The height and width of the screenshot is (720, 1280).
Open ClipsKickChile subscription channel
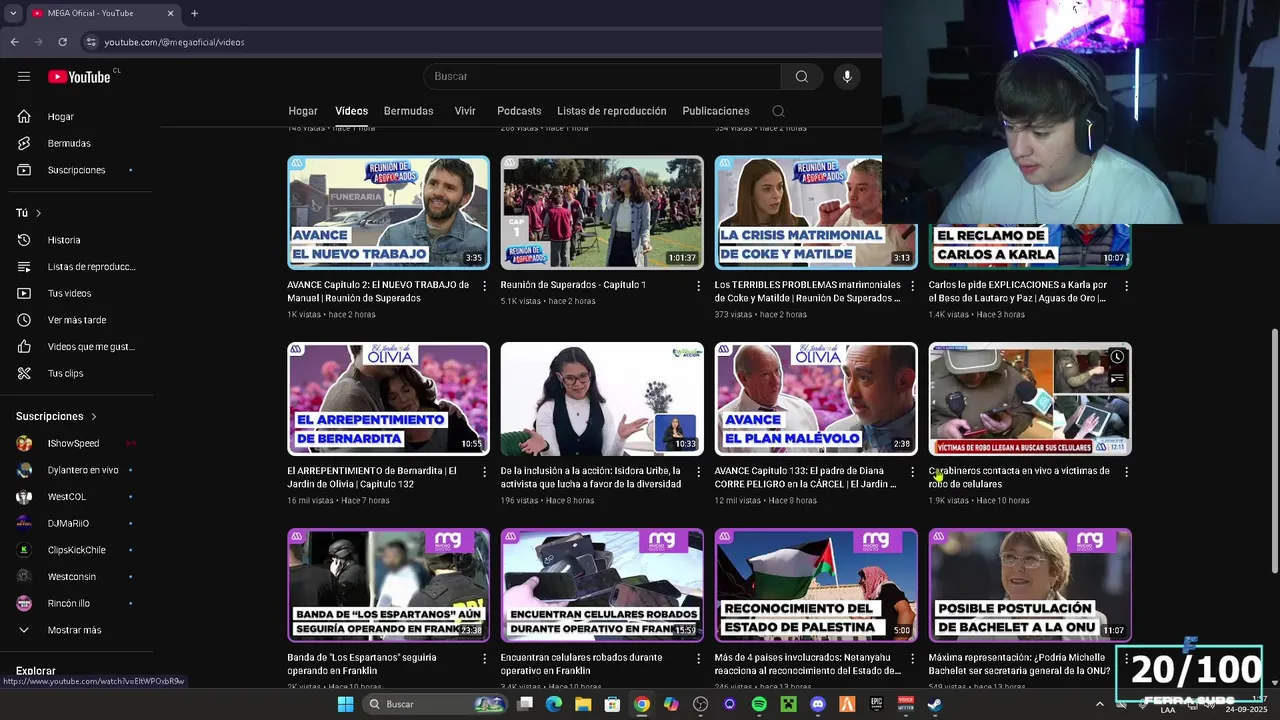coord(78,550)
